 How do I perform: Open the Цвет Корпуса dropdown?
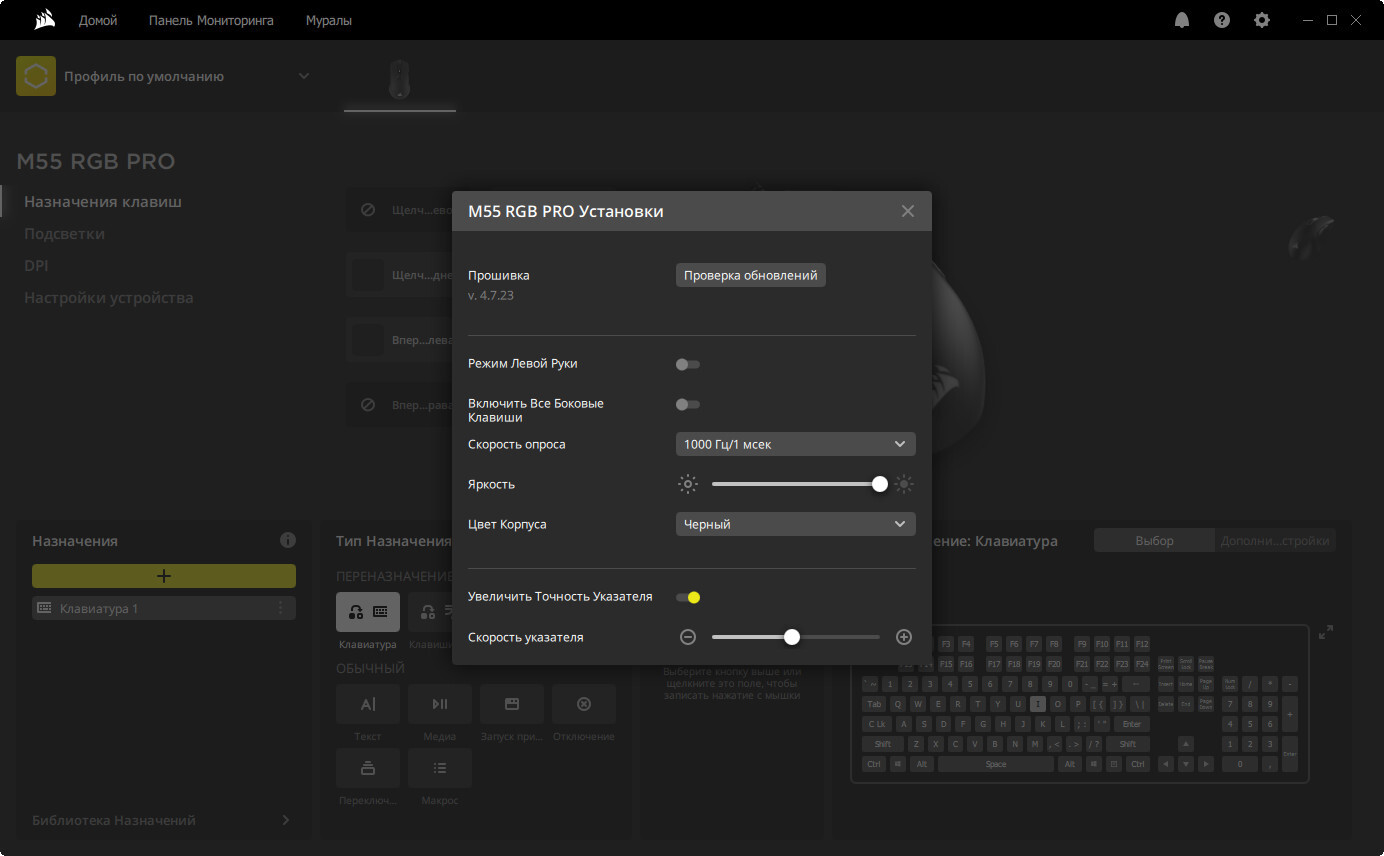796,524
